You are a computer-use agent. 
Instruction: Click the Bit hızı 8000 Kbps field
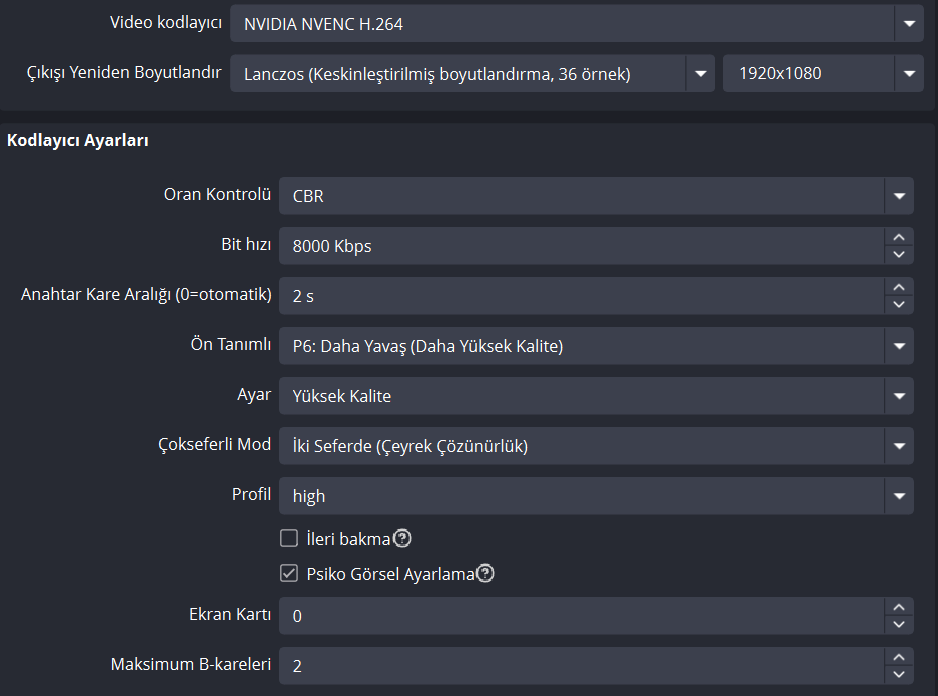tap(580, 246)
